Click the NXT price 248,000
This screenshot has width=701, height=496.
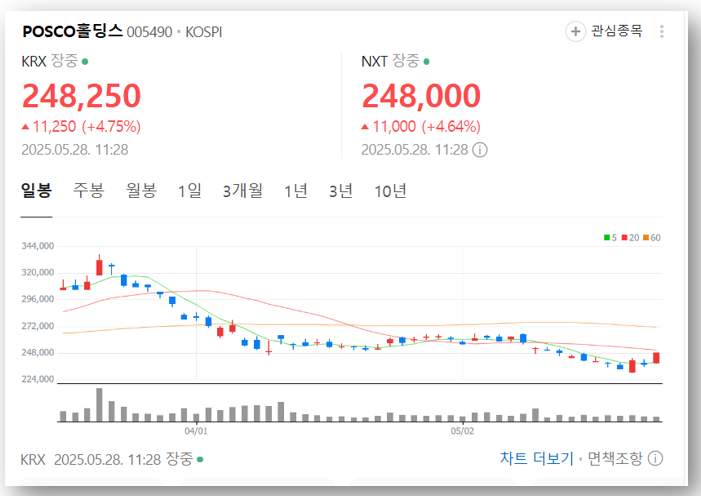coord(421,96)
